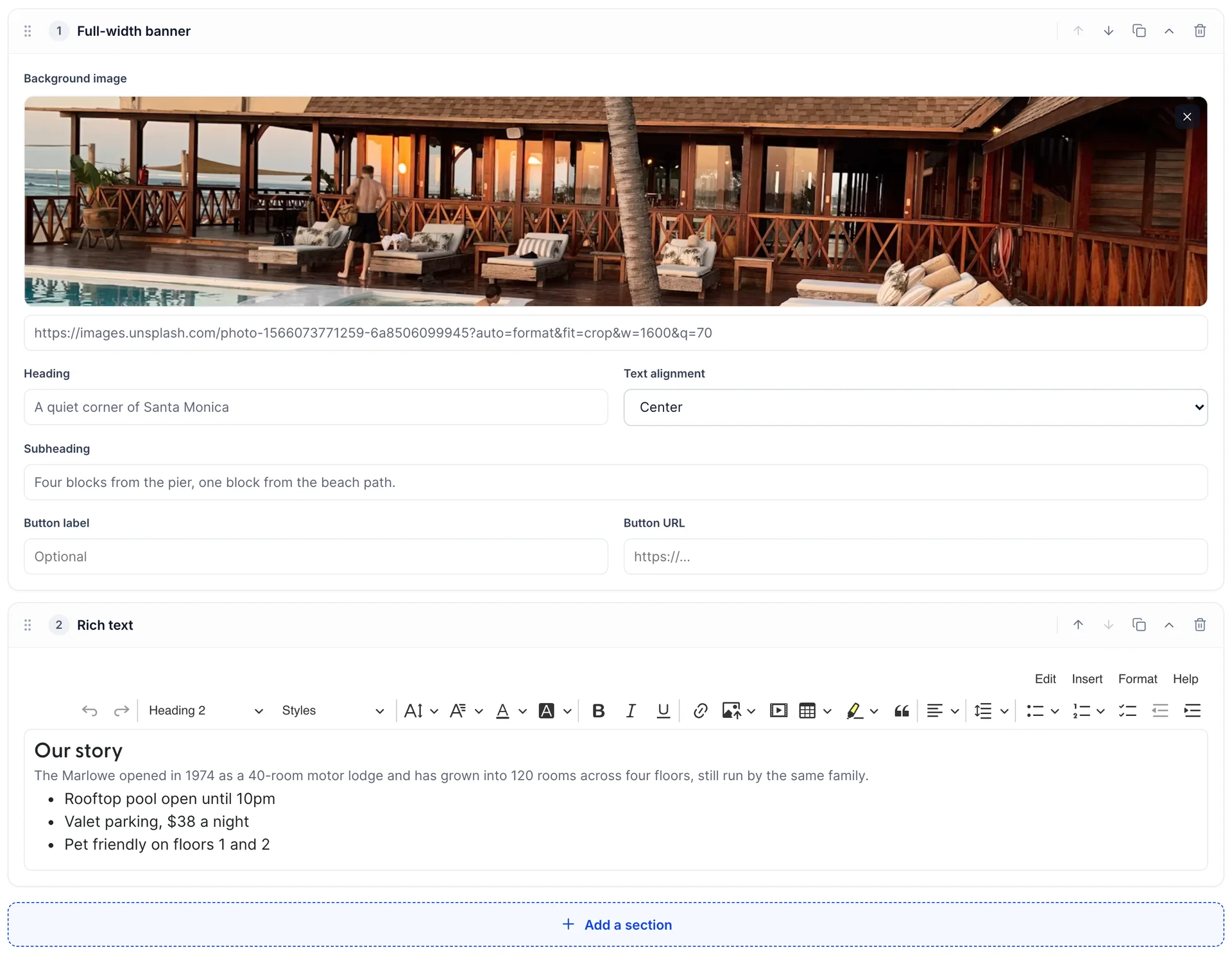Viewport: 1232px width, 954px height.
Task: Click the background image URL field
Action: [x=616, y=333]
